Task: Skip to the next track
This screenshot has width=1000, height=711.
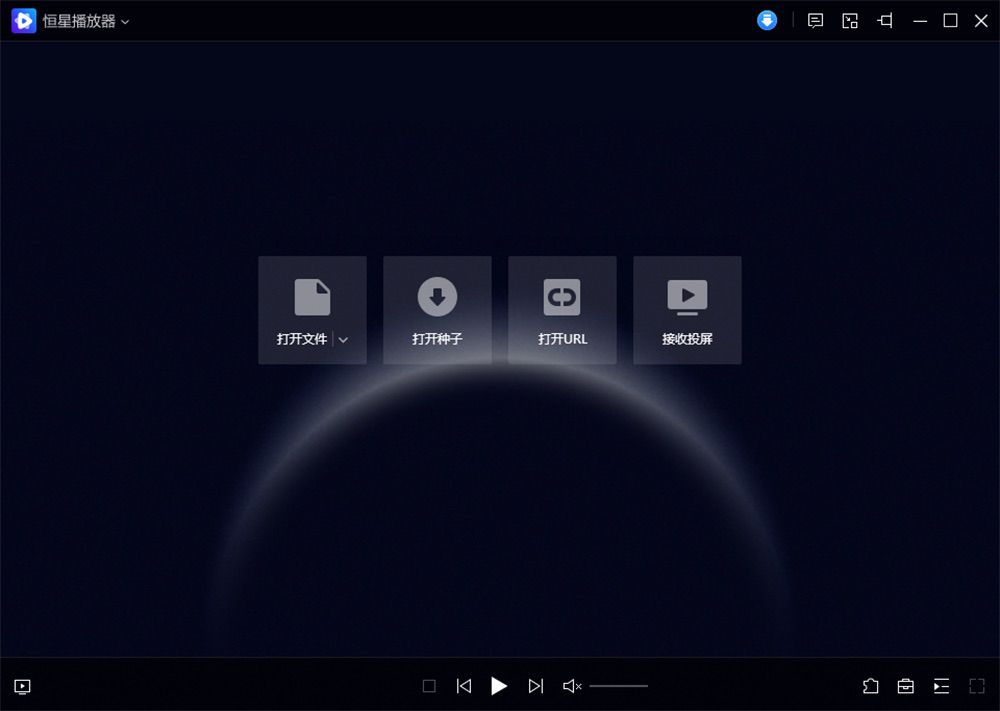Action: [536, 686]
